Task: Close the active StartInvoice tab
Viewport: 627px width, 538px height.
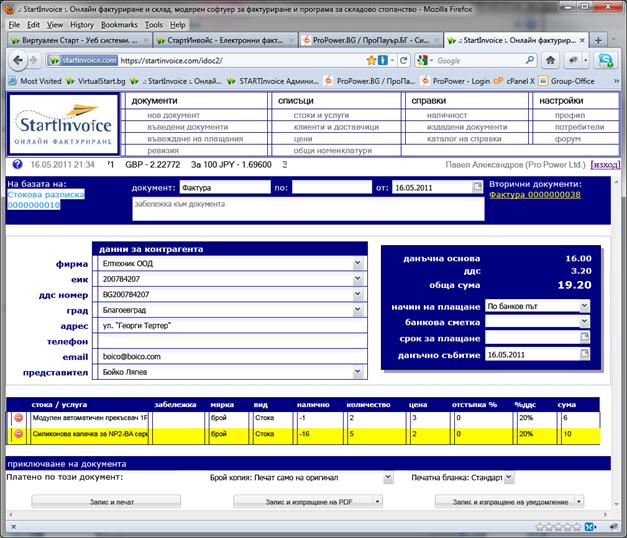Action: [582, 40]
